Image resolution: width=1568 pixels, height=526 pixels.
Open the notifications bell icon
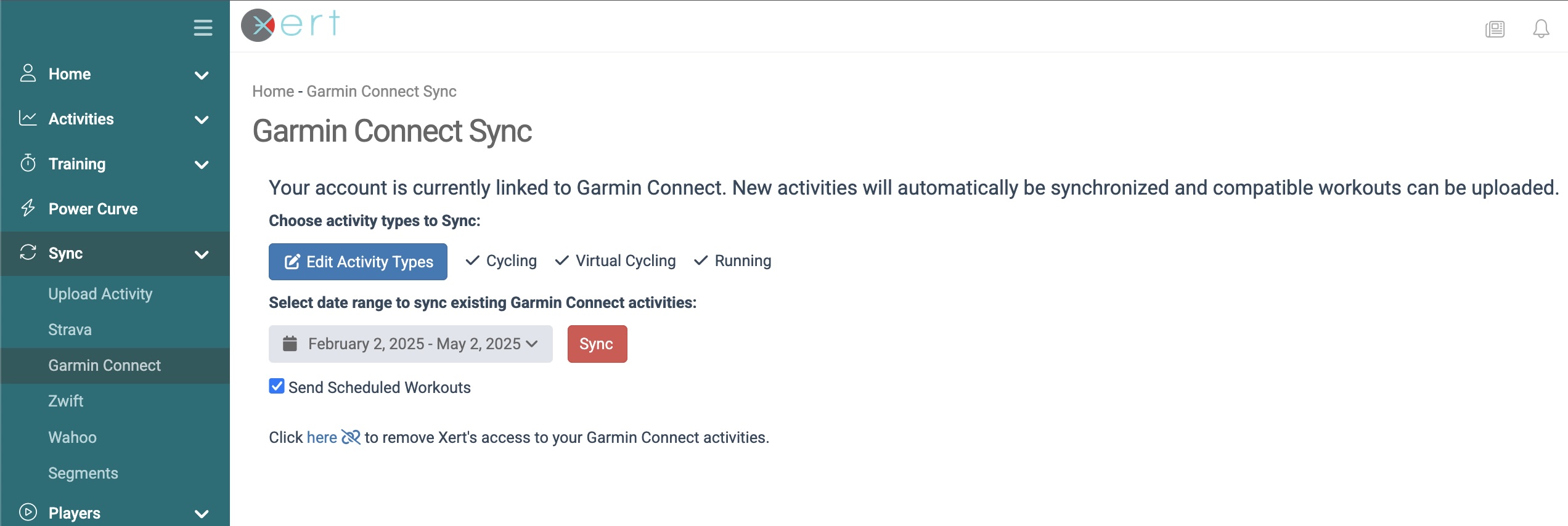coord(1541,29)
